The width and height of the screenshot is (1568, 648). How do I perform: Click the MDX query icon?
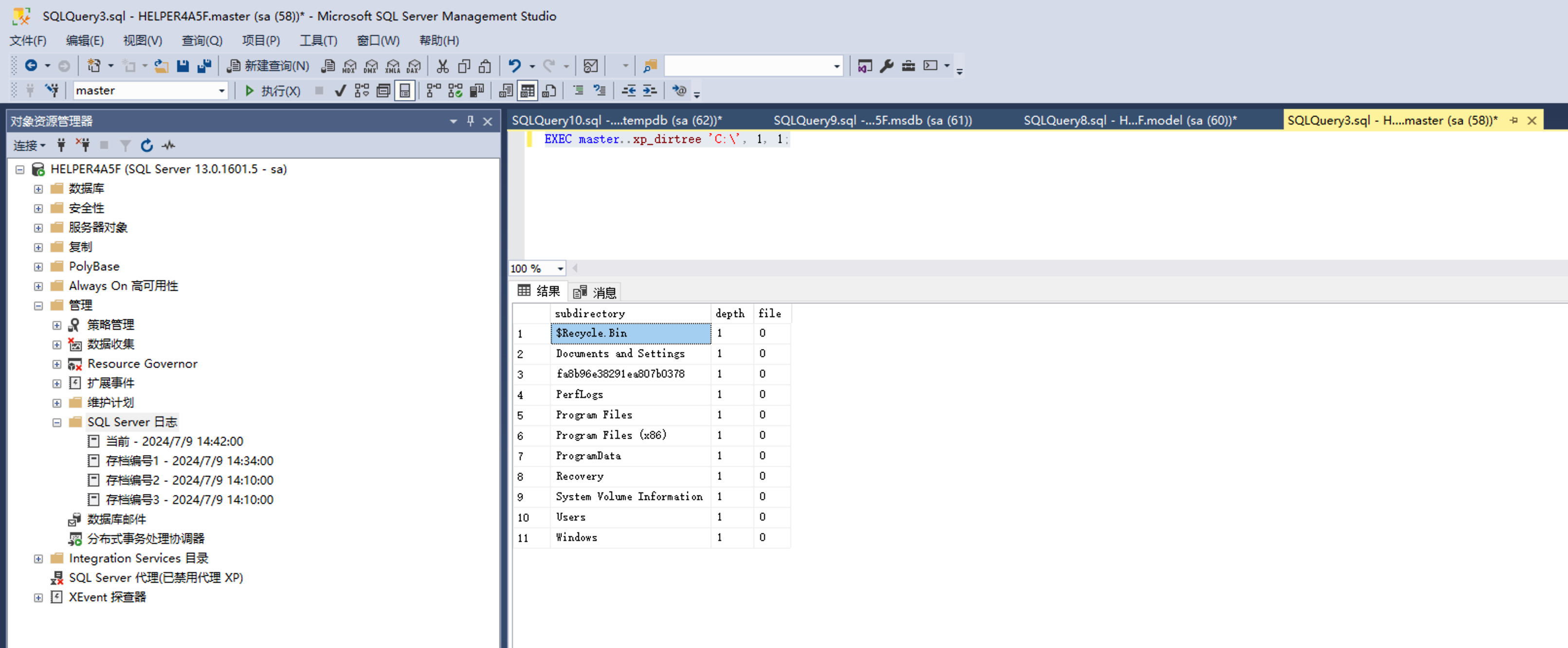349,66
